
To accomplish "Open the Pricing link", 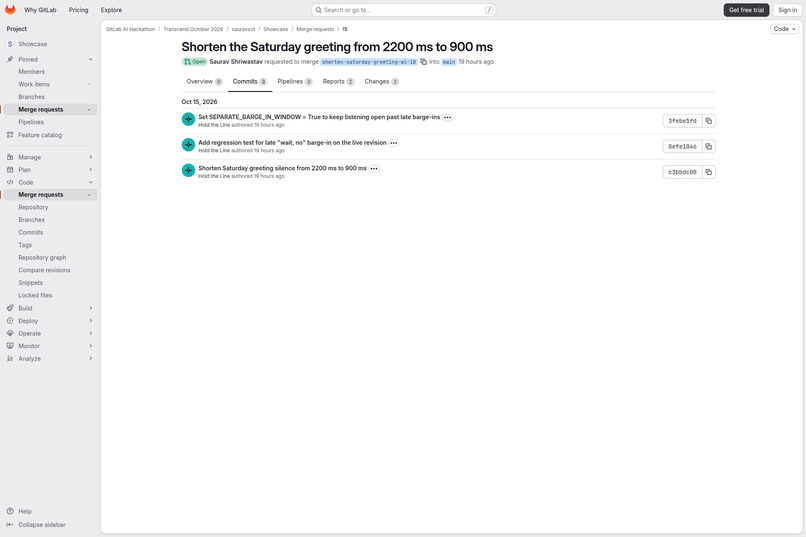I will [x=79, y=10].
